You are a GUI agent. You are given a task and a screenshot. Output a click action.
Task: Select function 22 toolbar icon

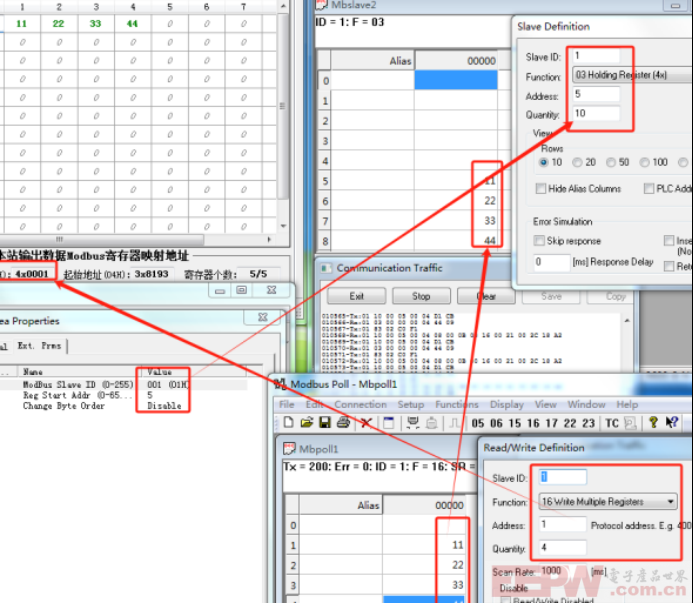click(570, 423)
